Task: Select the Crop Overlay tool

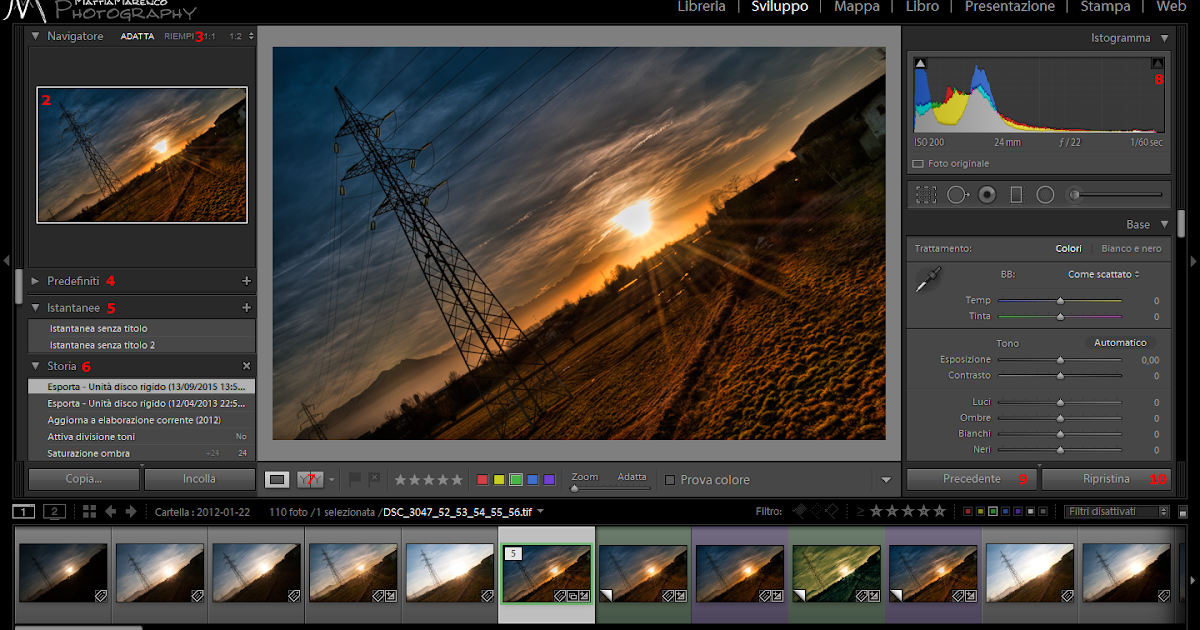Action: point(926,194)
